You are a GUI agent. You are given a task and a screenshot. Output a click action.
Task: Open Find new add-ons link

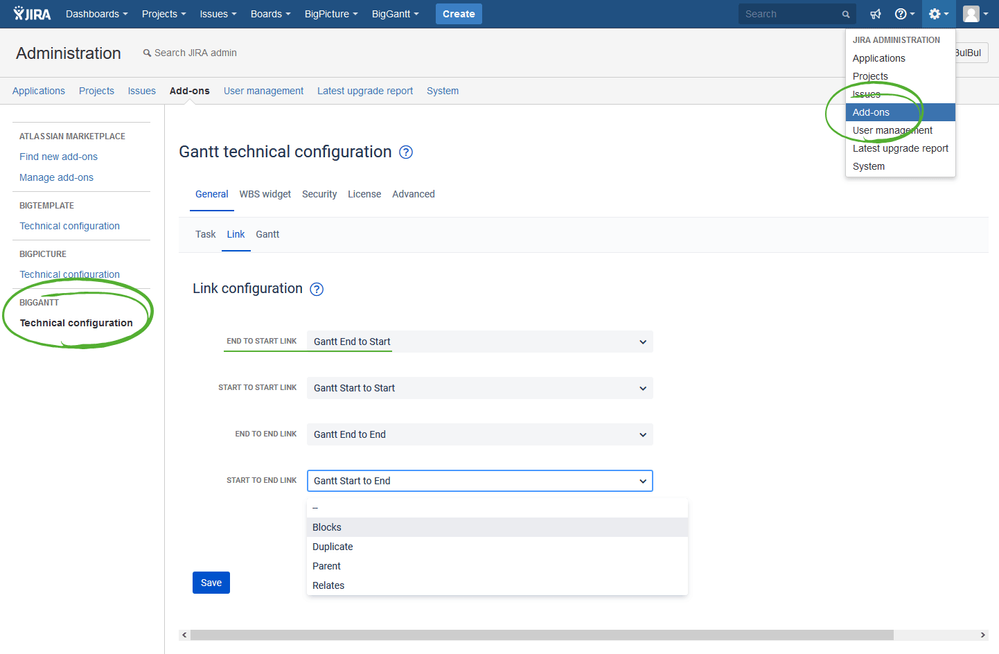[x=59, y=157]
